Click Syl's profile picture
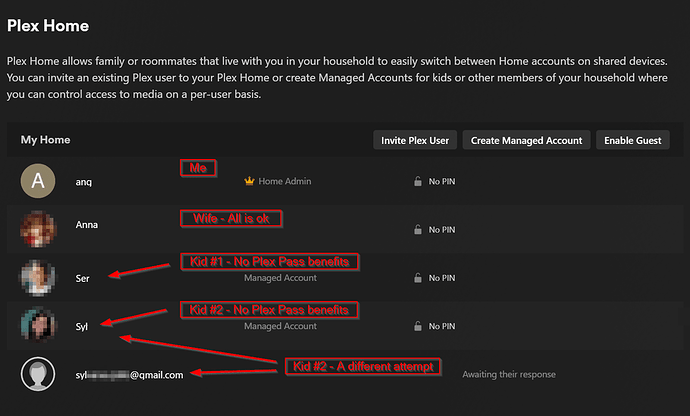 (38, 325)
